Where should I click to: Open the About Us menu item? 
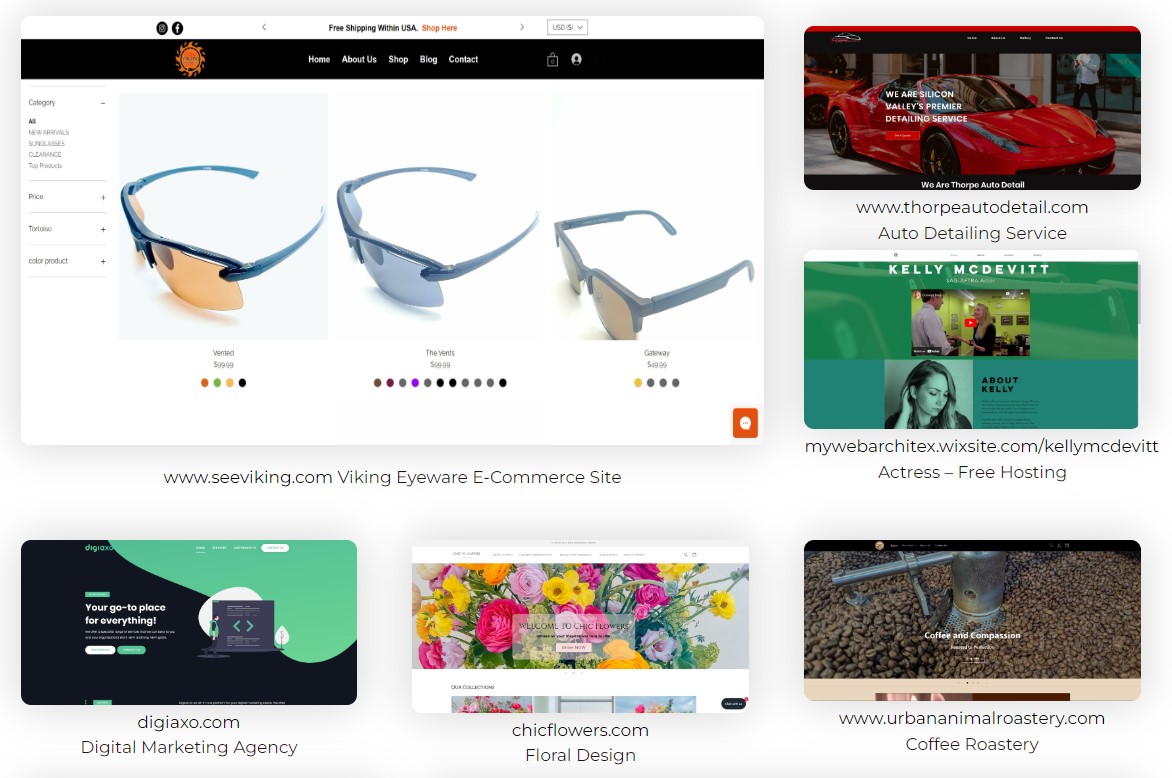[359, 59]
